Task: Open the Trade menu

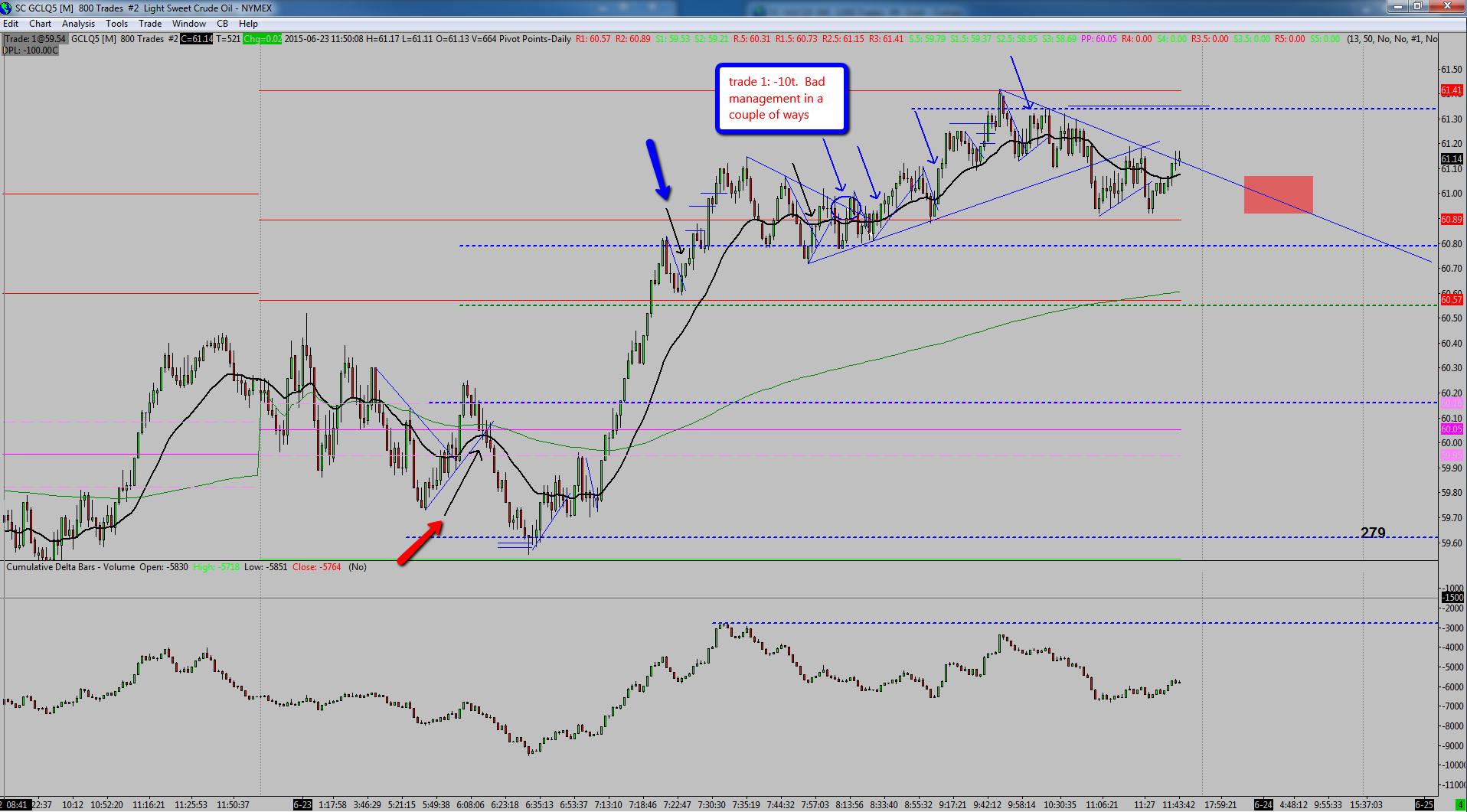Action: click(150, 24)
